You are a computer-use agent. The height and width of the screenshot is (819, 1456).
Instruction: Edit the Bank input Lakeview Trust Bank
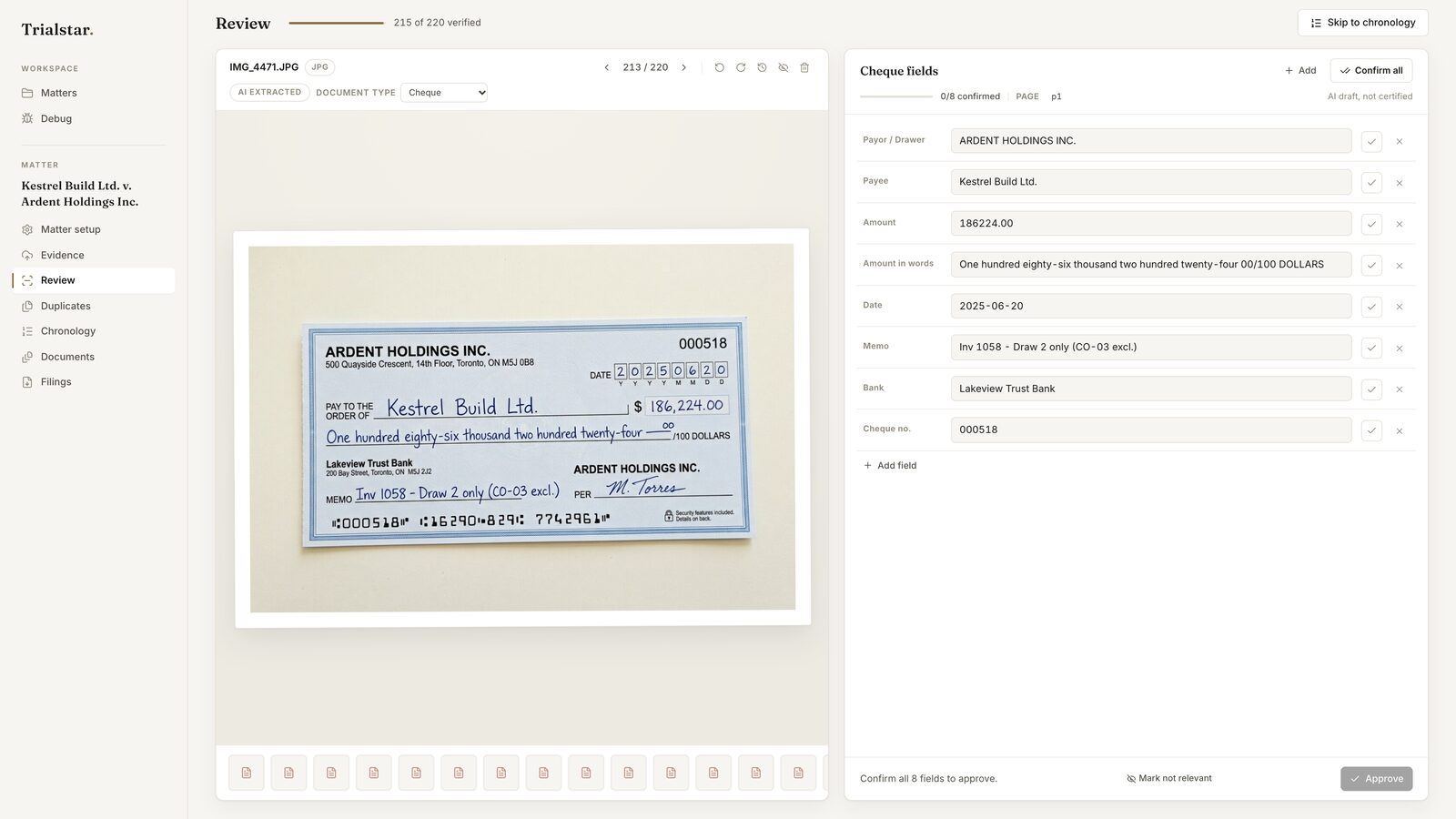(x=1151, y=389)
